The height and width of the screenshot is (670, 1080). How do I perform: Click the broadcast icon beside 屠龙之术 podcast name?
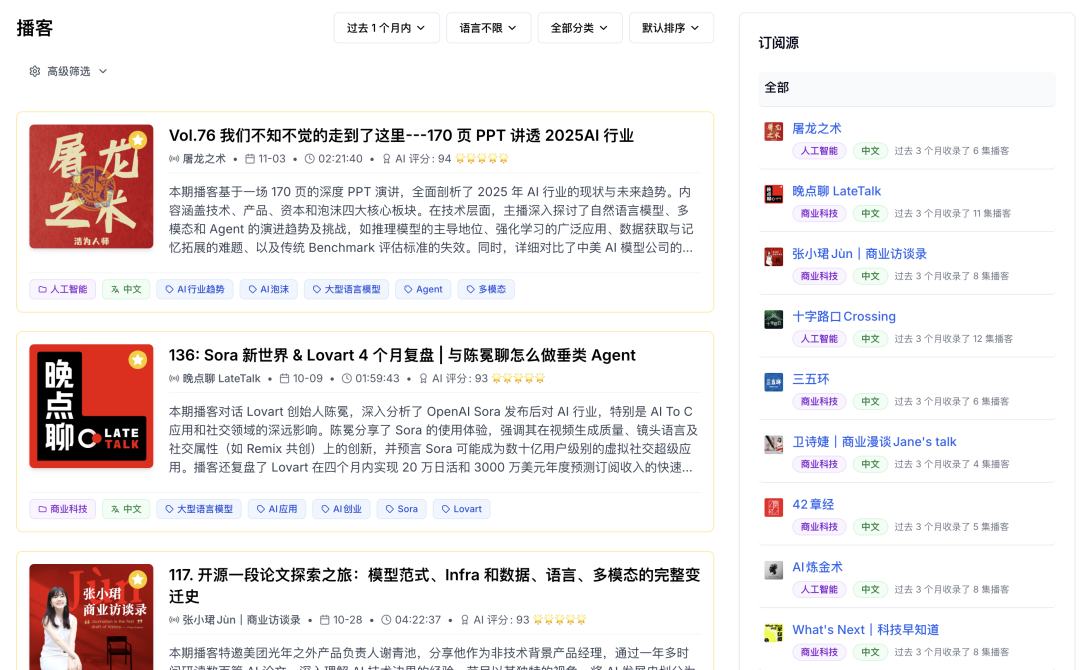point(175,157)
